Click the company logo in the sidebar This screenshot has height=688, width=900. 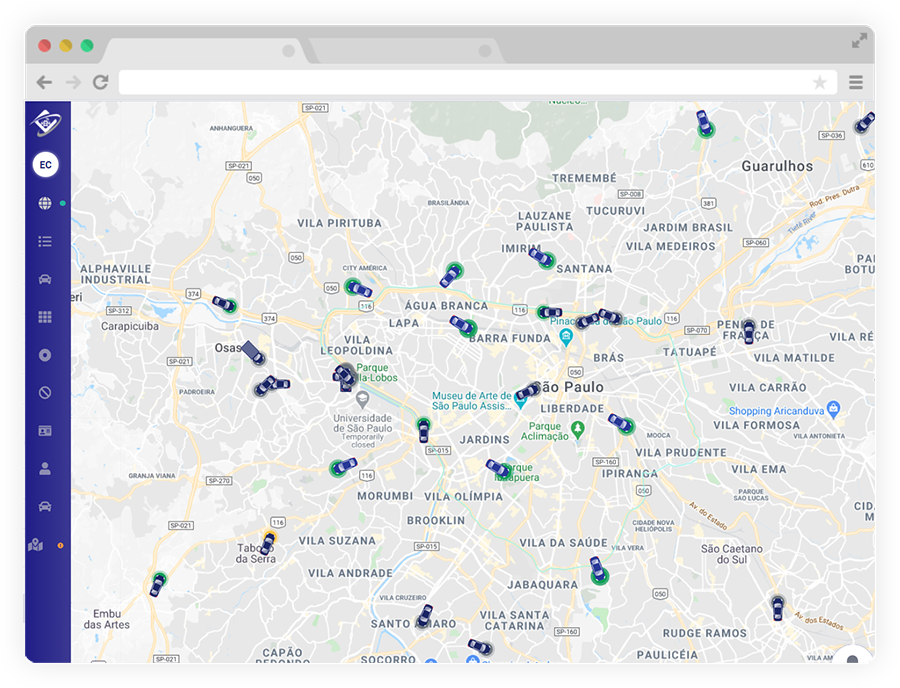click(x=46, y=123)
